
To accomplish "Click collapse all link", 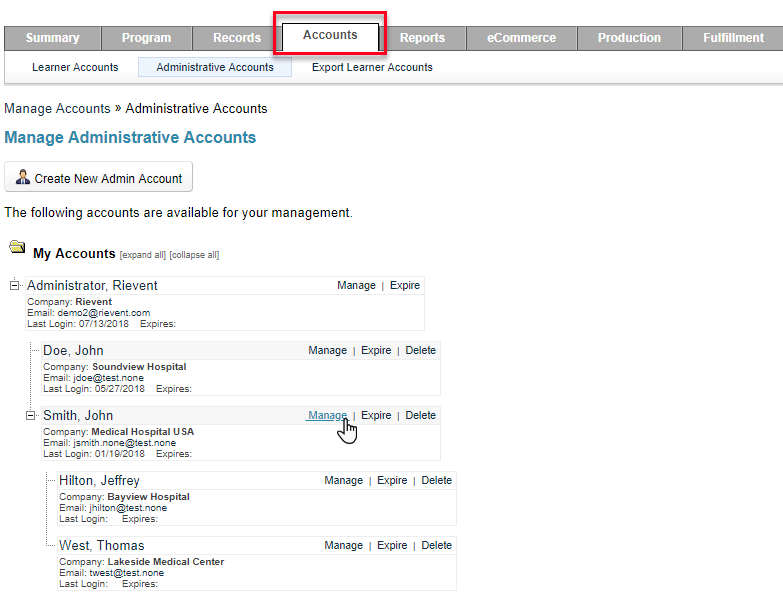I will click(194, 255).
